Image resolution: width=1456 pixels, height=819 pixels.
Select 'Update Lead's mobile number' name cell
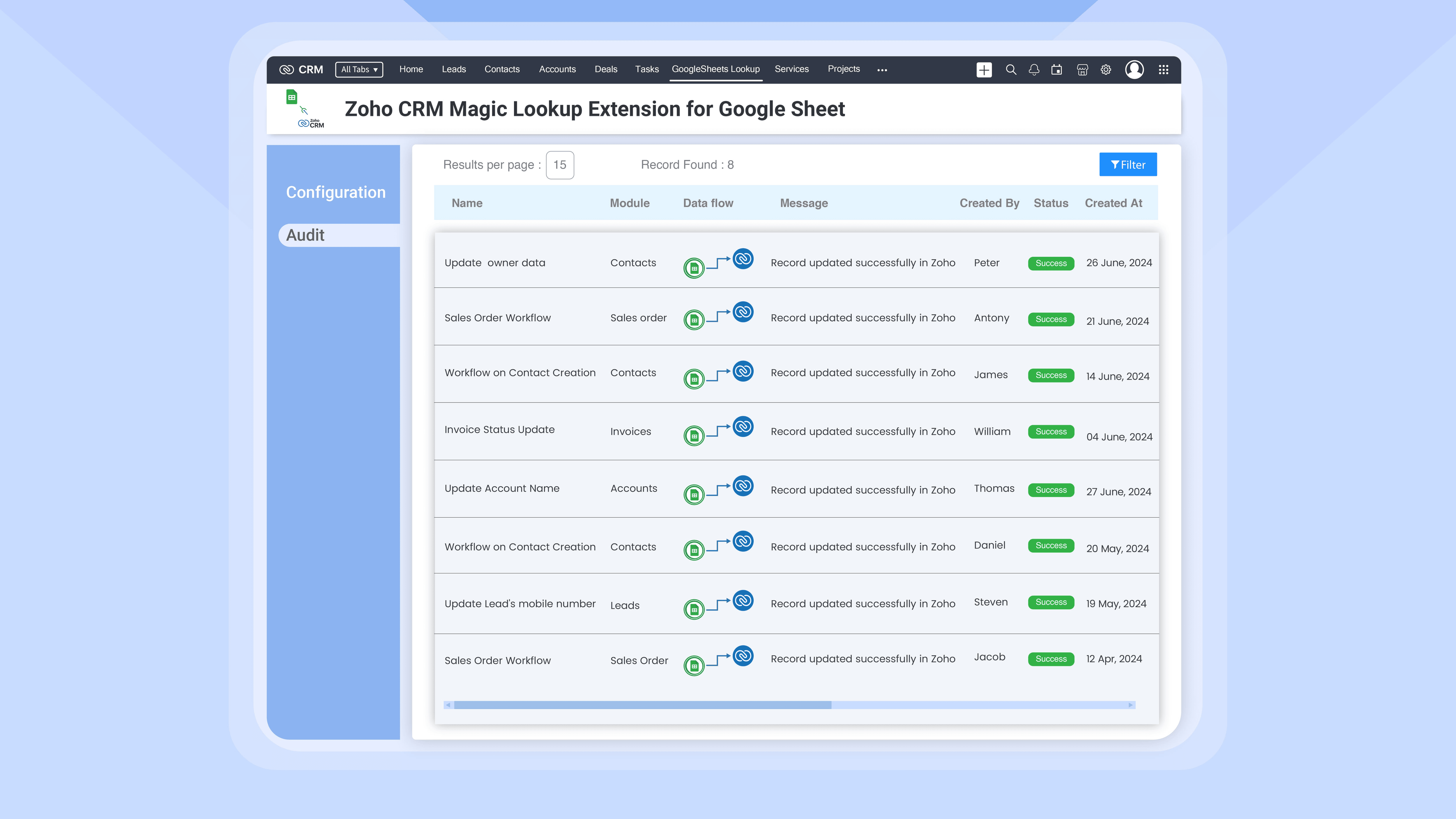520,604
